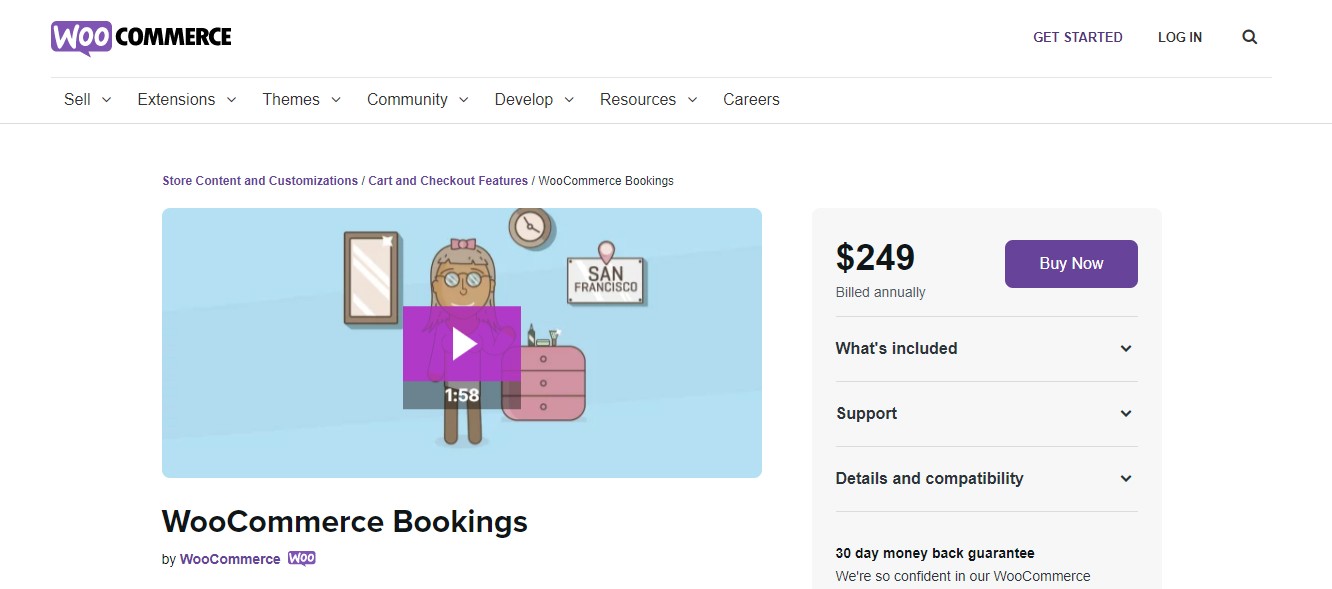Expand Details and compatibility section

point(985,479)
